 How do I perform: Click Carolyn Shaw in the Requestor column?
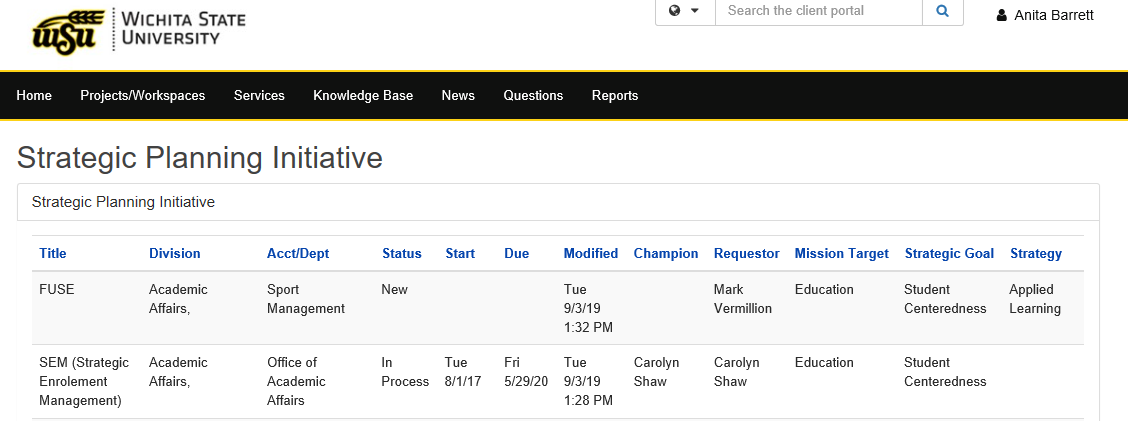tap(737, 372)
